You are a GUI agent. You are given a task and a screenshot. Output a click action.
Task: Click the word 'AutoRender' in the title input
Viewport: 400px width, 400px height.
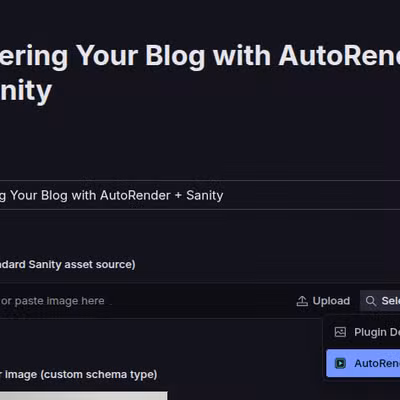click(135, 195)
